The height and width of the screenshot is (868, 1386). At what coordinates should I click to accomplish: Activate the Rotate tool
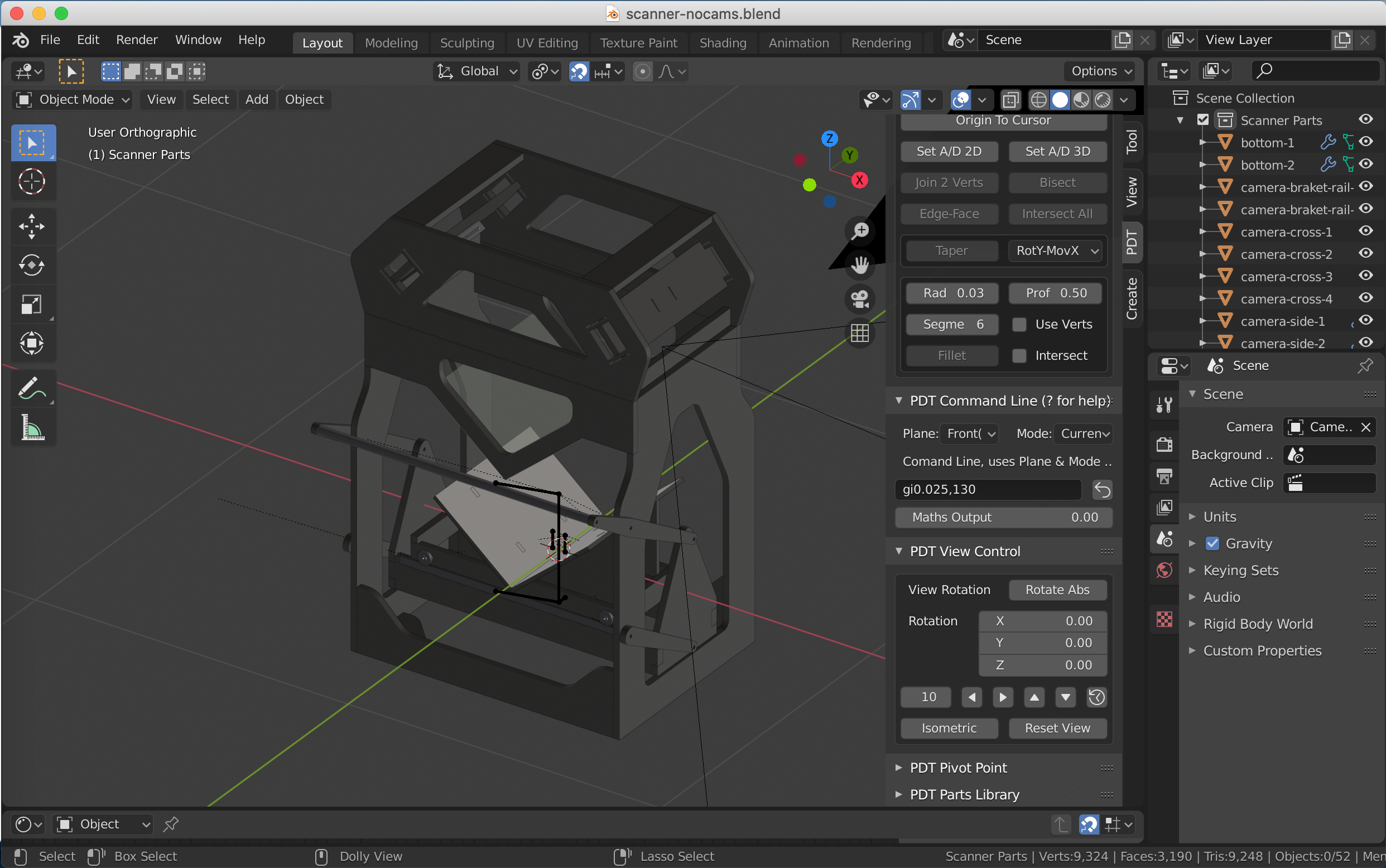(x=32, y=265)
